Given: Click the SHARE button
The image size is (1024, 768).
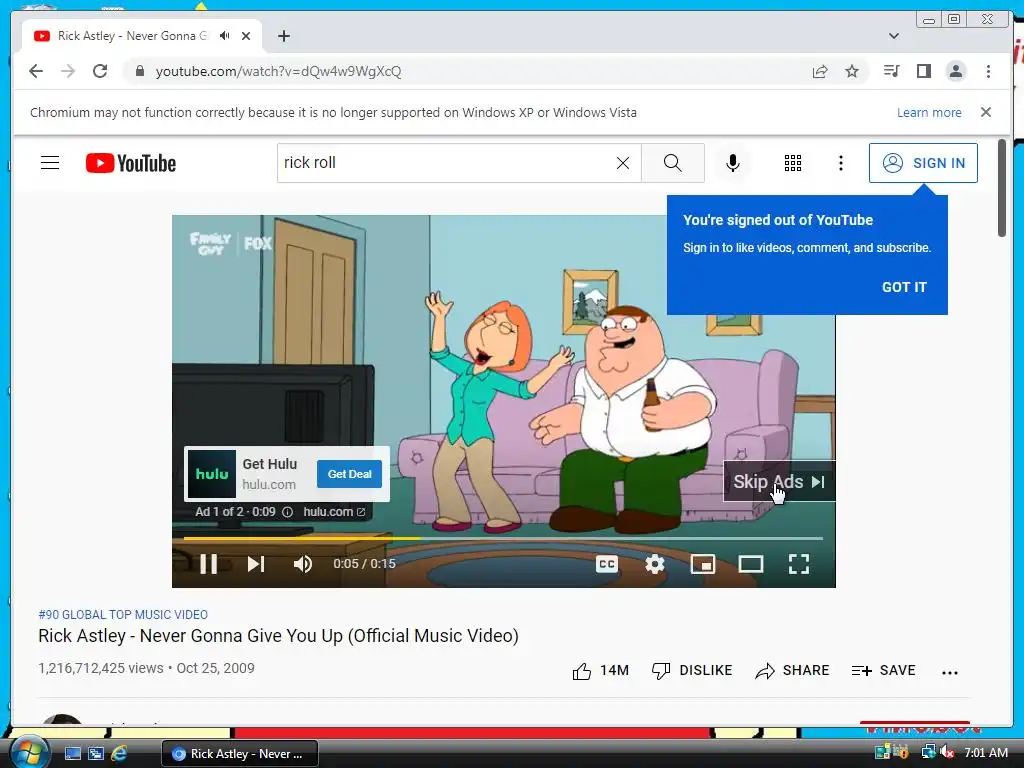Looking at the screenshot, I should tap(792, 671).
